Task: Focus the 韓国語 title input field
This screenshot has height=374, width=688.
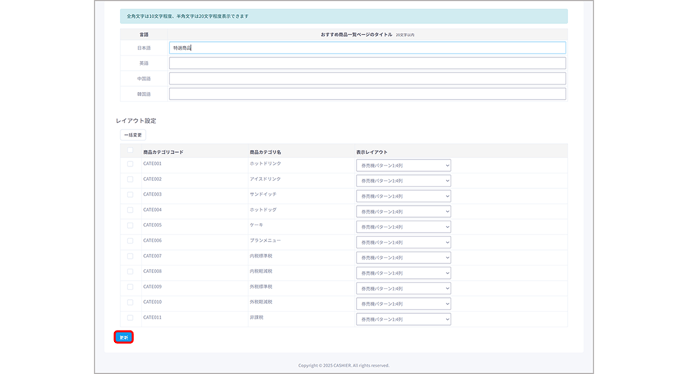Action: (x=367, y=94)
